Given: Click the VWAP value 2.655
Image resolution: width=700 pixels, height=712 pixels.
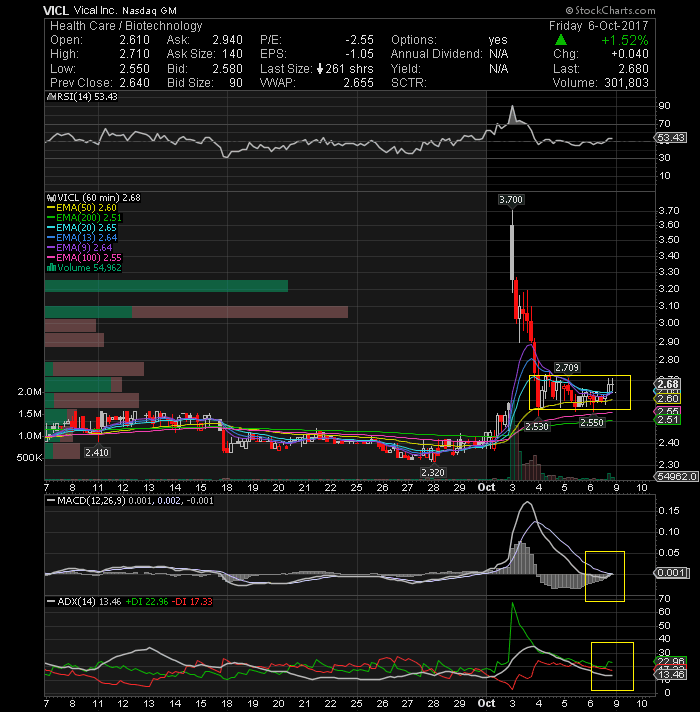Looking at the screenshot, I should tap(359, 83).
